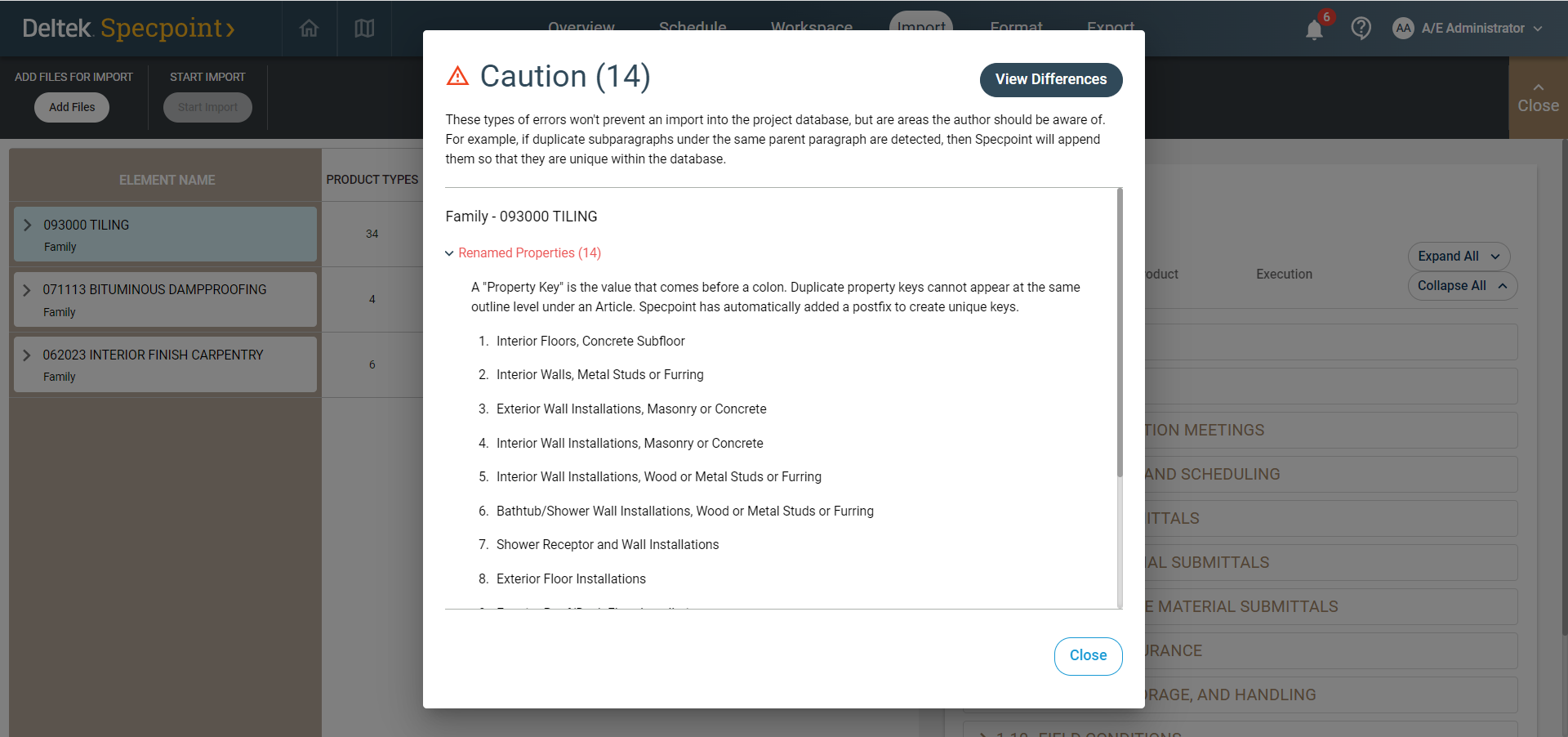Screen dimensions: 1568x737
Task: Switch to the Format tab
Action: click(x=1016, y=26)
